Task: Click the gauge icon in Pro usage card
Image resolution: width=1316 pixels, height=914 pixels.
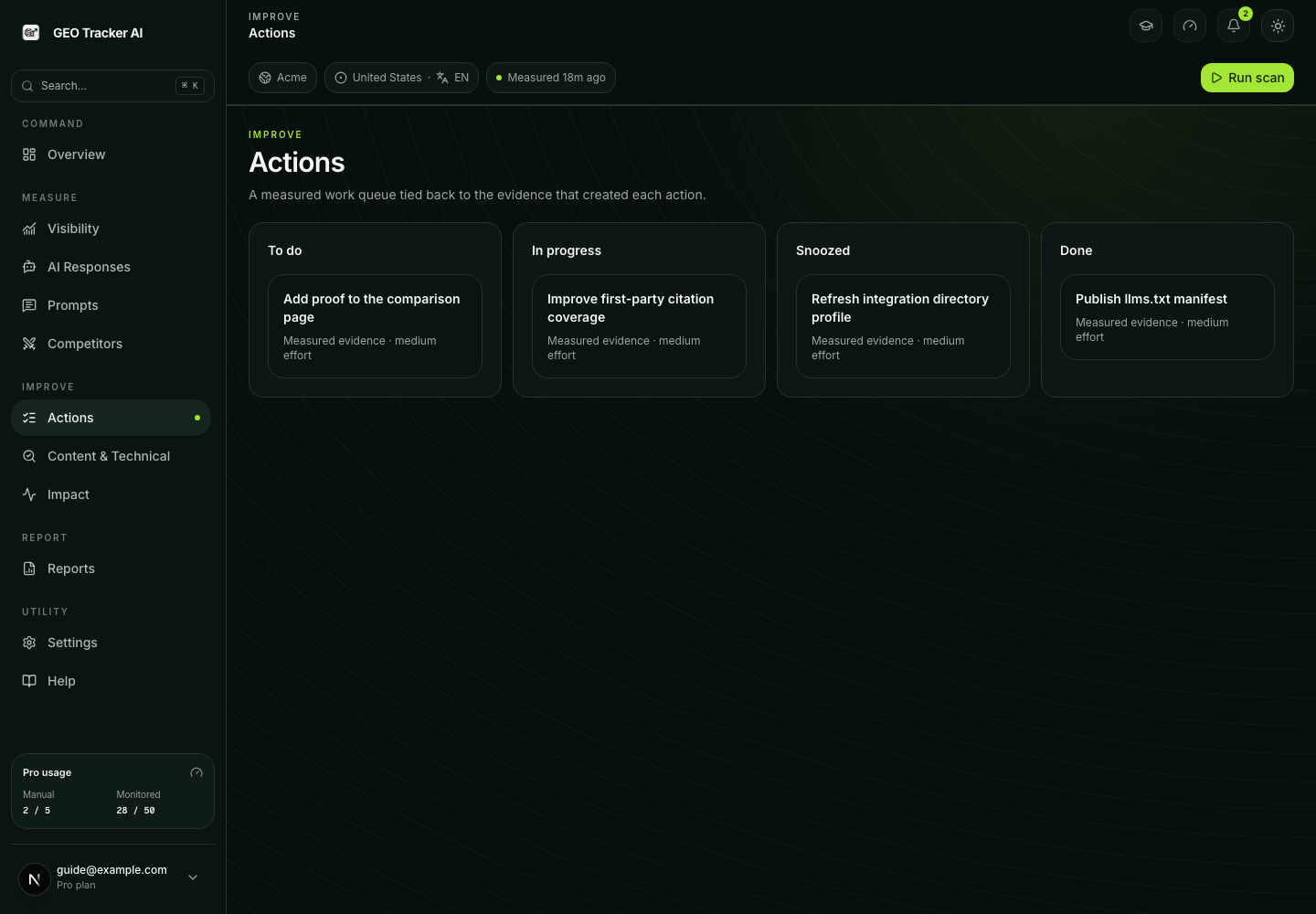Action: click(196, 772)
